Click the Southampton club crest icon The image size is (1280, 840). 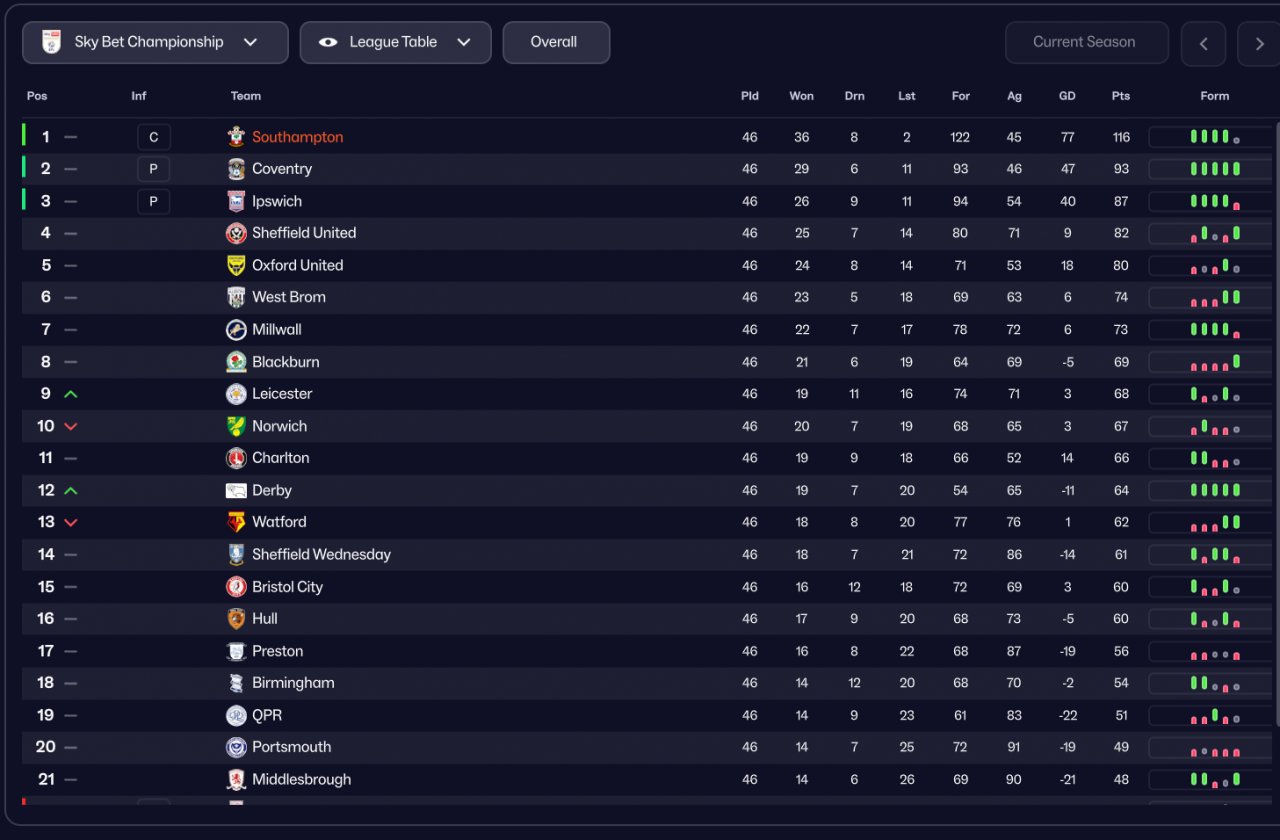pyautogui.click(x=236, y=137)
